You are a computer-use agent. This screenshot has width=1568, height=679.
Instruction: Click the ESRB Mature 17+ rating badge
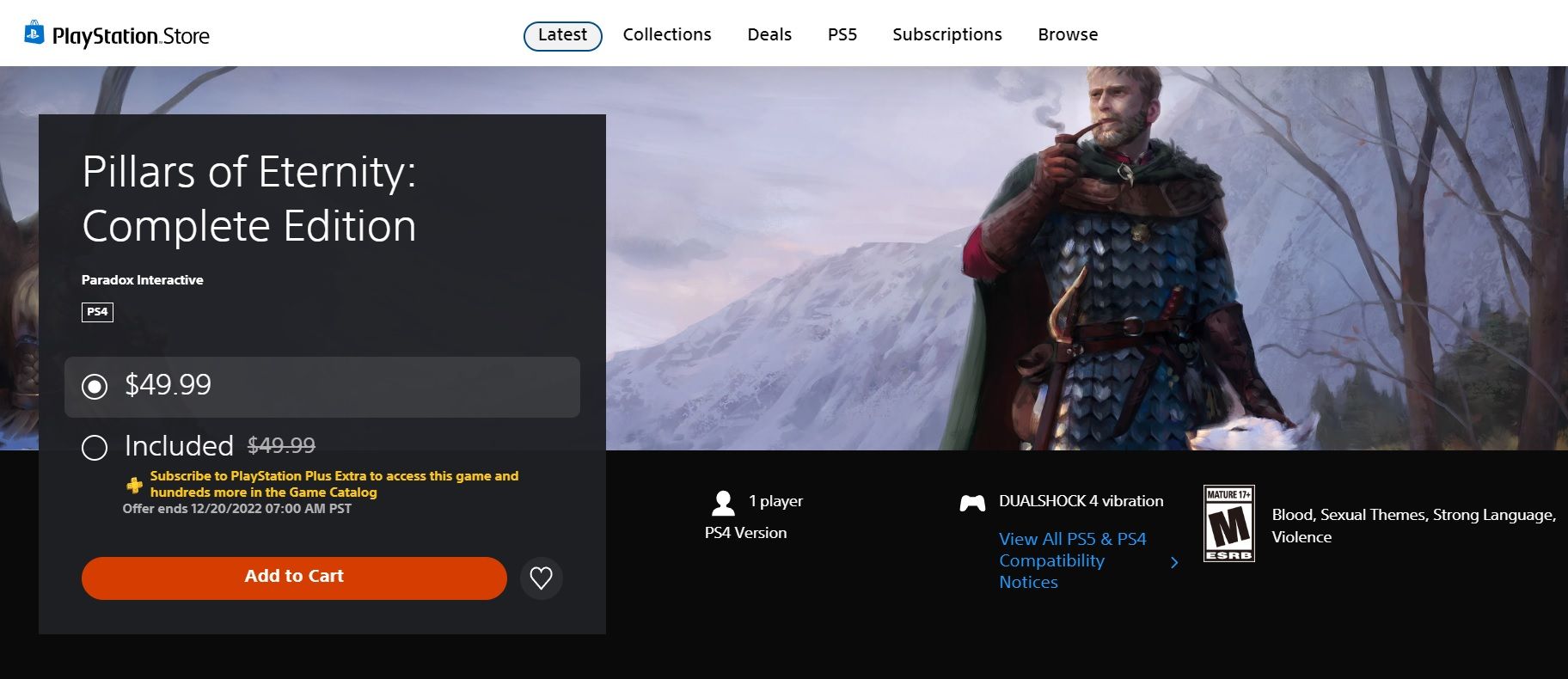click(x=1228, y=523)
